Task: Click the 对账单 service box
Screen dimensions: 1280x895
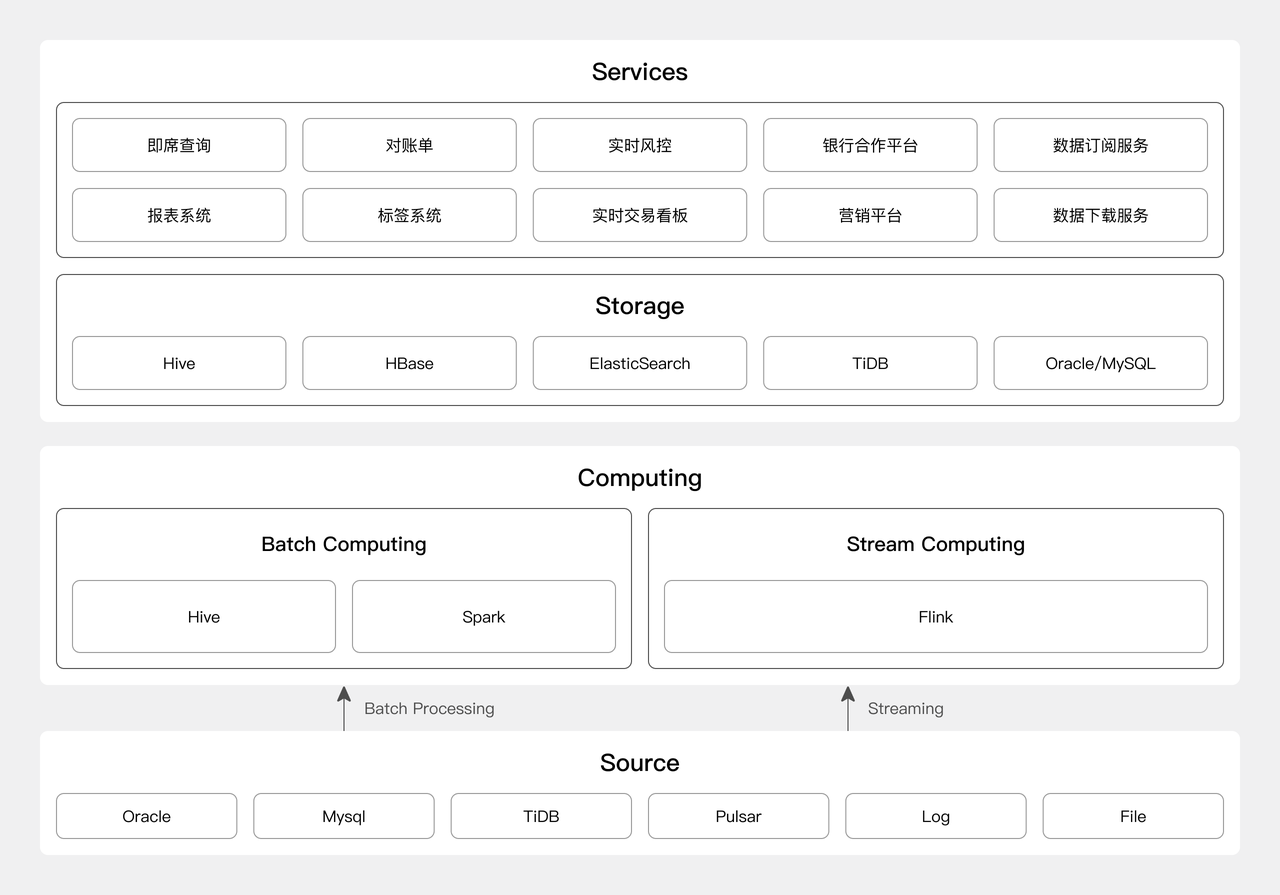Action: [409, 145]
